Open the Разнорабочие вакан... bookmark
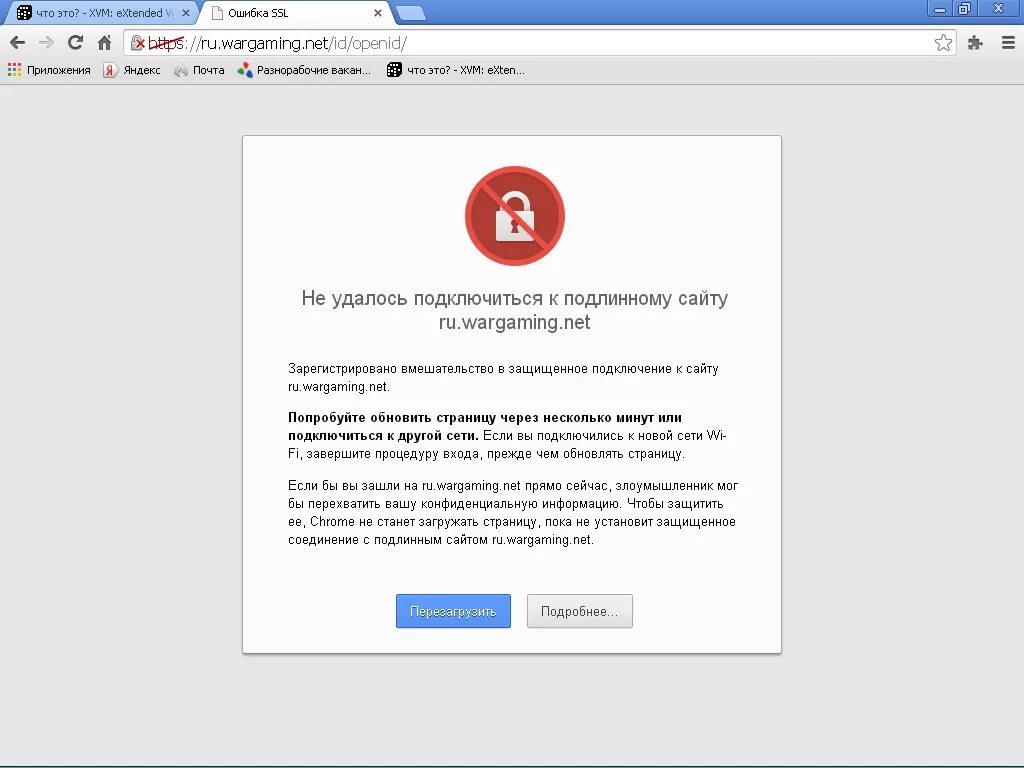This screenshot has width=1024, height=768. coord(304,70)
